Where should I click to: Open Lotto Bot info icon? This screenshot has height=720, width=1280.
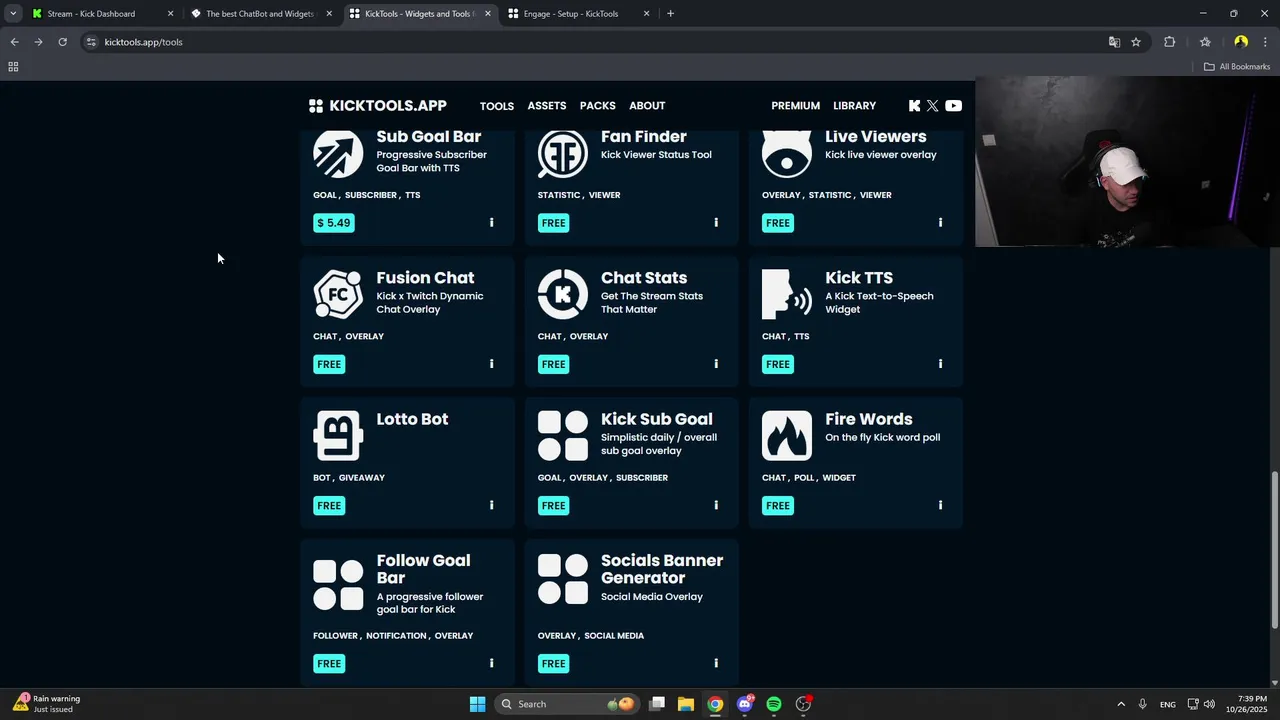tap(491, 505)
